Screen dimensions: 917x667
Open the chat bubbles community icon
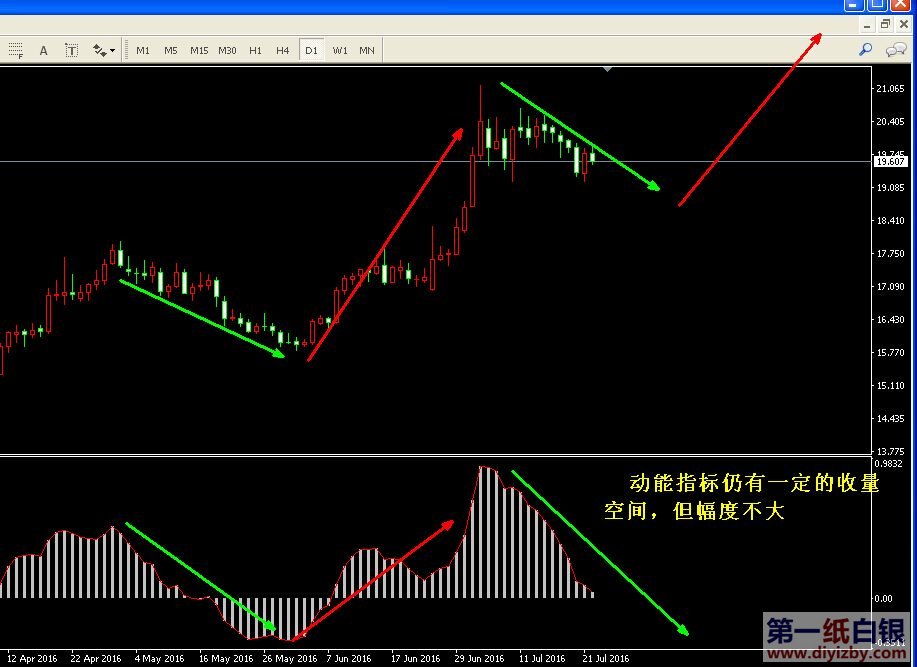tap(896, 49)
